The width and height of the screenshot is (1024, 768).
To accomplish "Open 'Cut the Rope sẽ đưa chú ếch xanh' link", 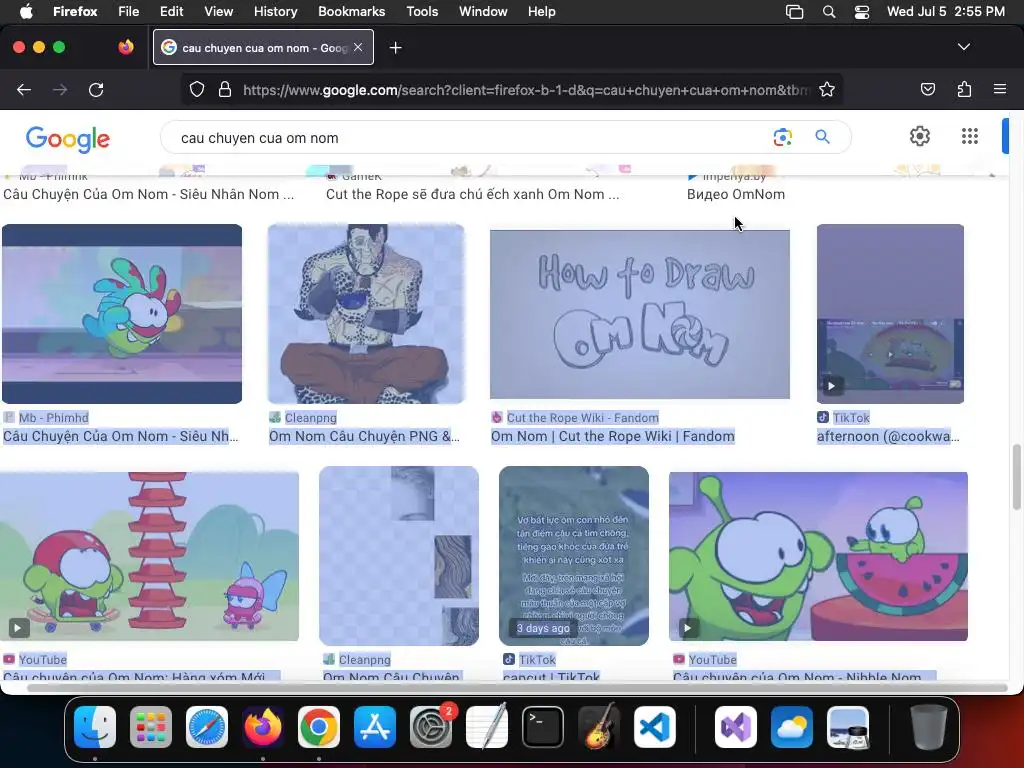I will click(x=472, y=194).
